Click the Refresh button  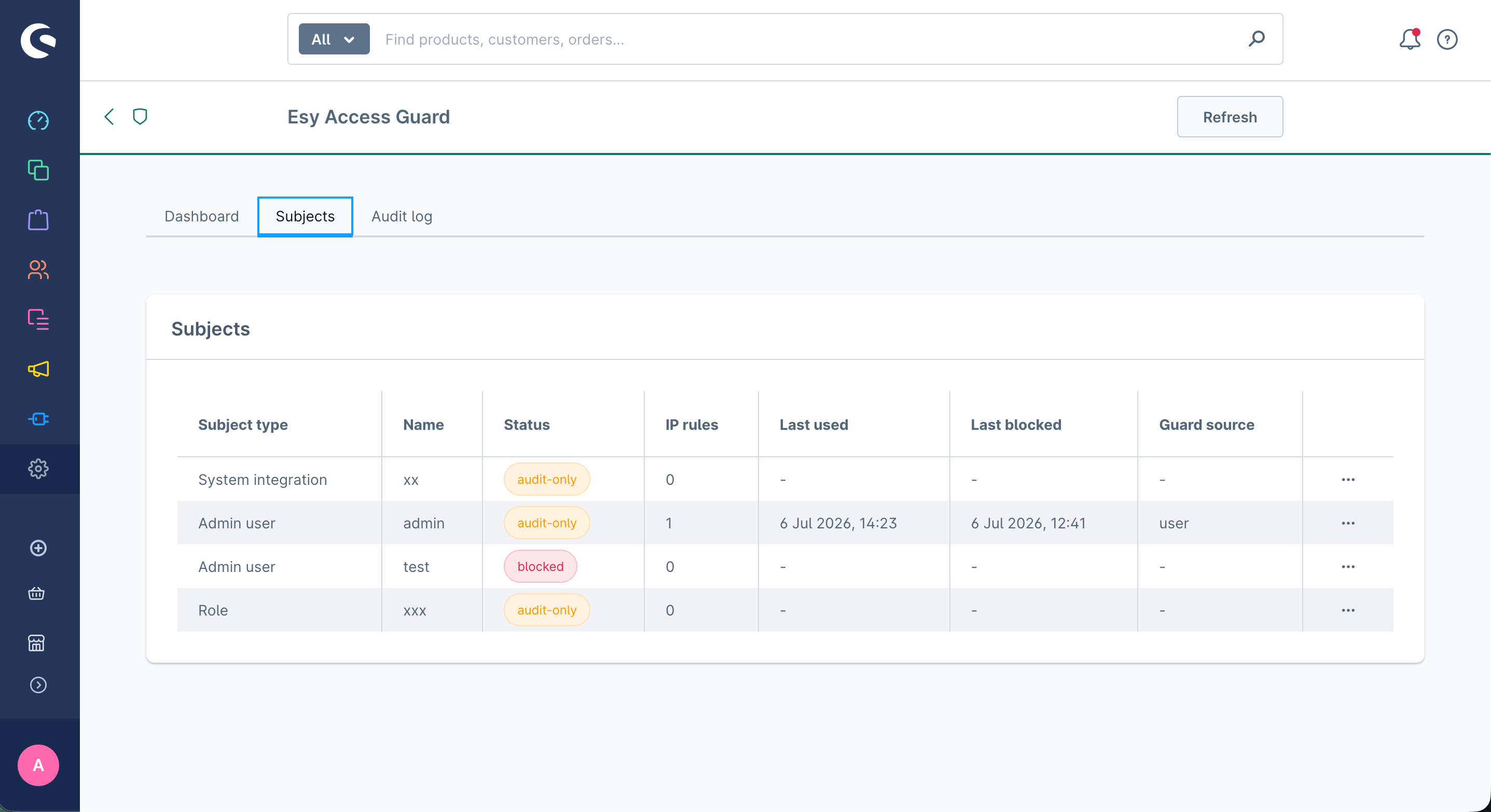click(1230, 117)
